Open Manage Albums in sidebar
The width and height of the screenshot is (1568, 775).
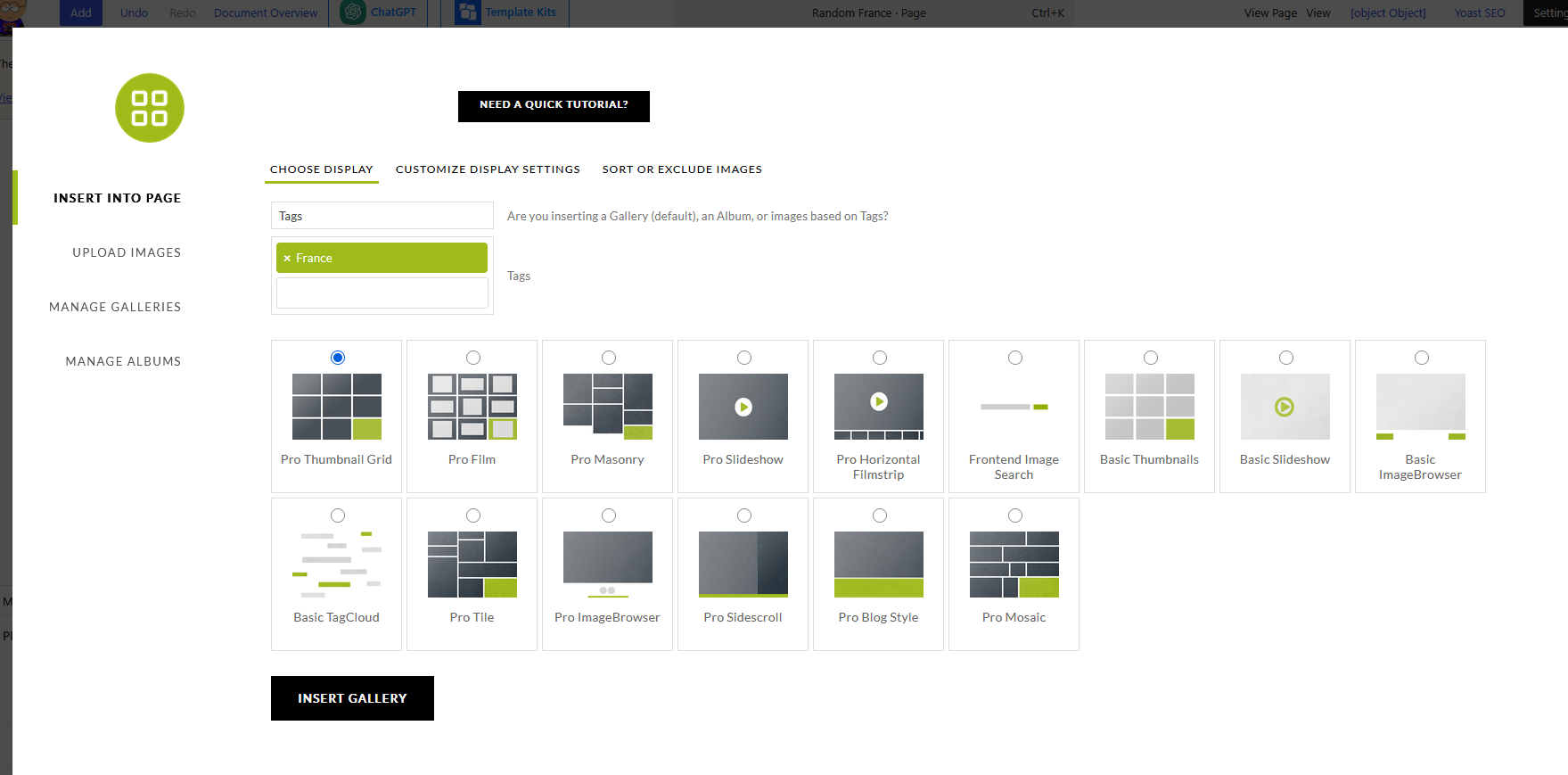coord(123,361)
